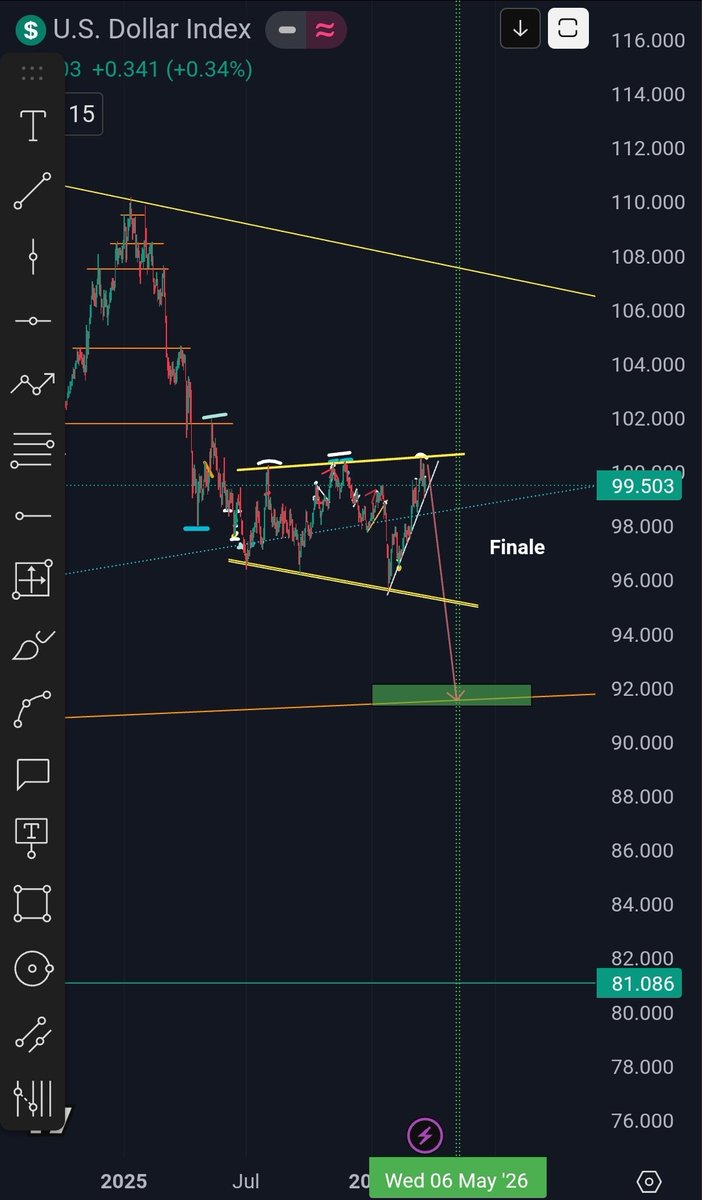
Task: Select the Vertical Line tool
Action: point(33,256)
